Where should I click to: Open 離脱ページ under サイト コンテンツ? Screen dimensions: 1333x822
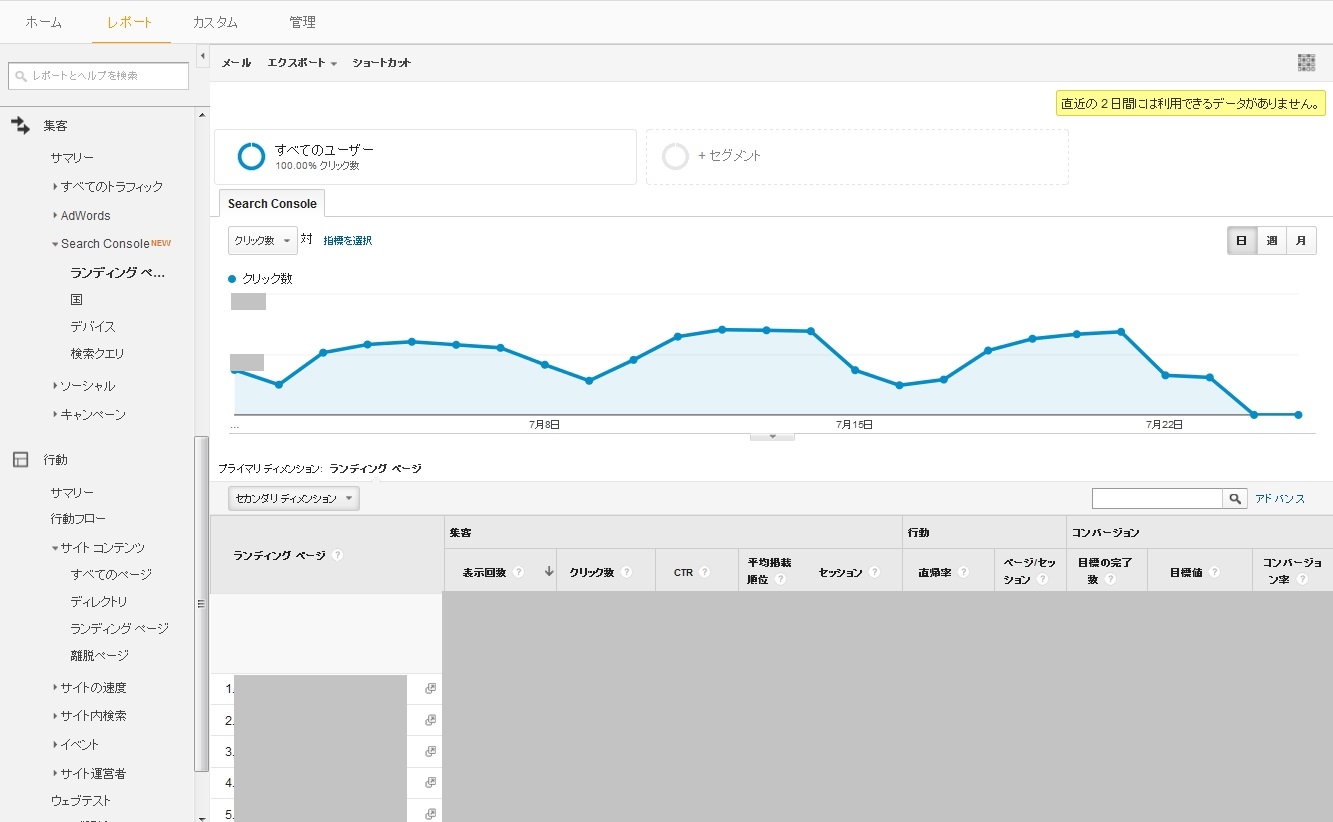click(99, 655)
